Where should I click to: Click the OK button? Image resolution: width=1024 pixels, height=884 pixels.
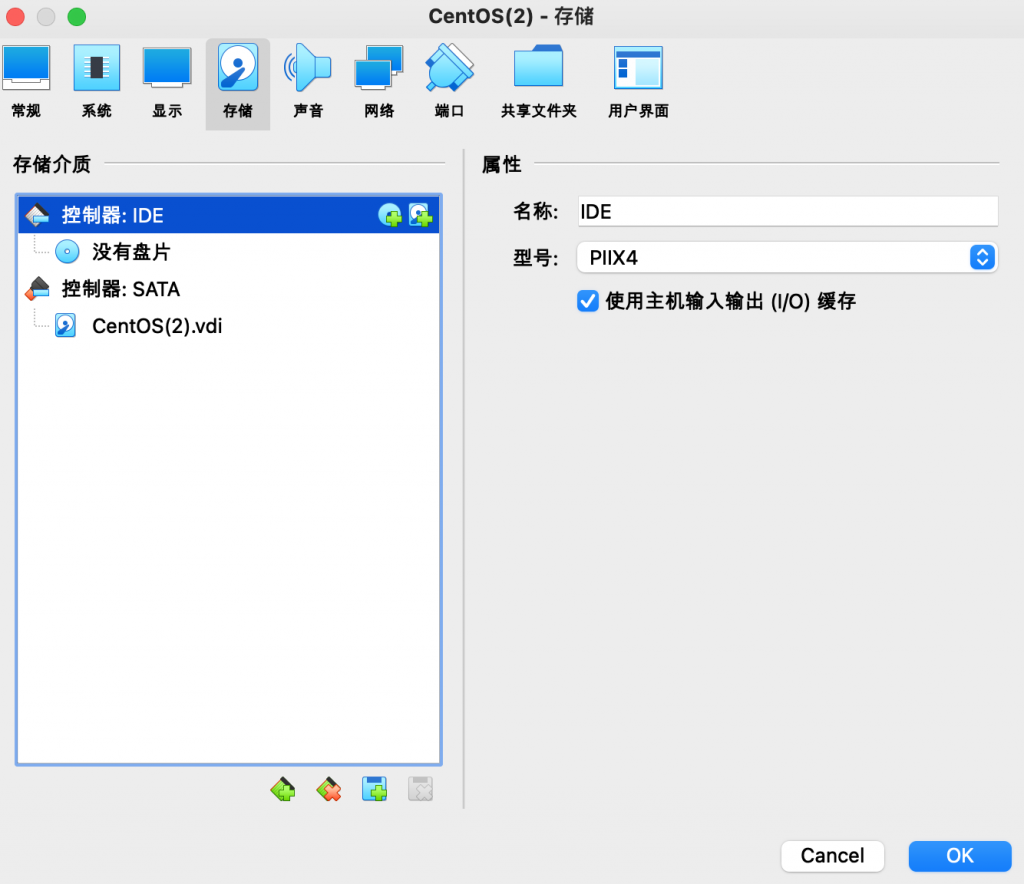pos(960,855)
